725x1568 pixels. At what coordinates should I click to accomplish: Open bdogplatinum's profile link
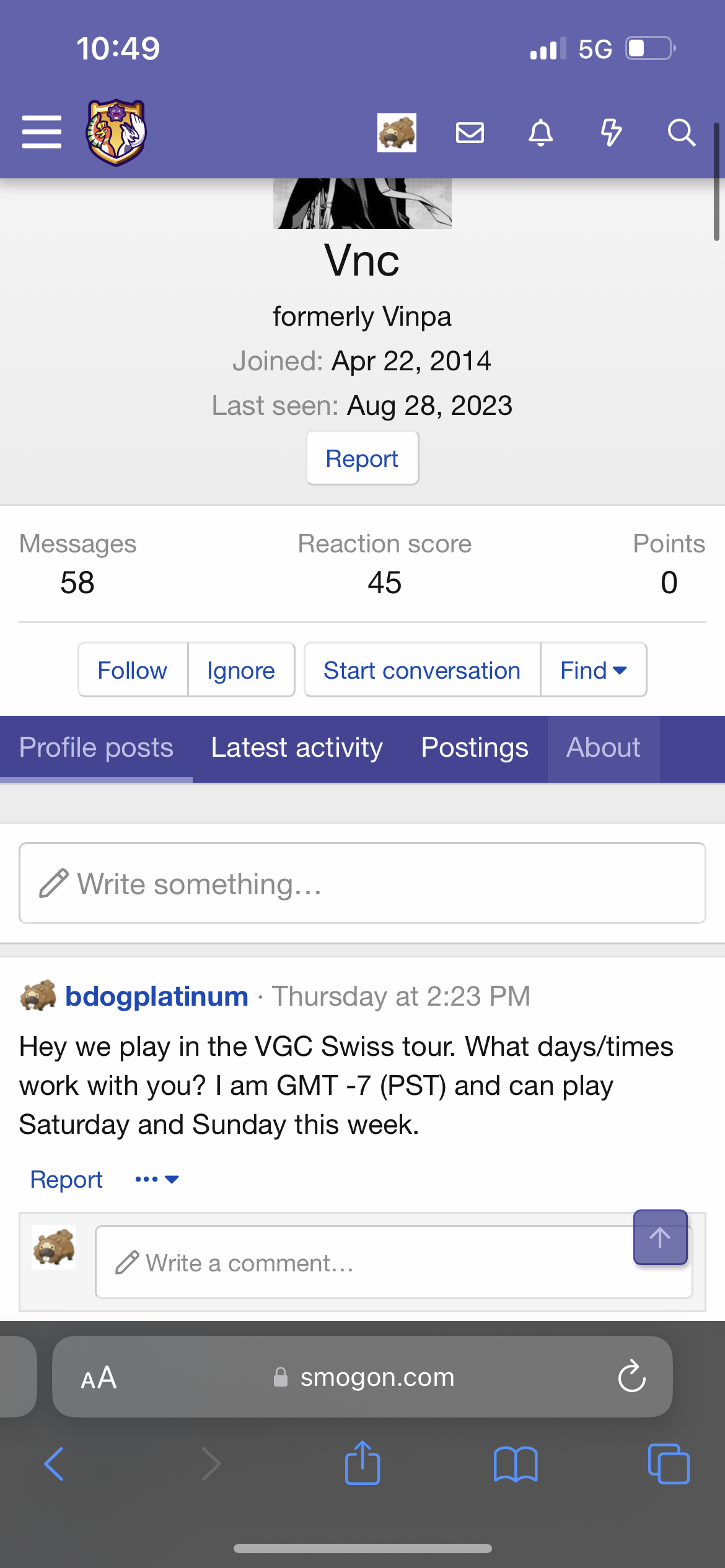[x=157, y=996]
